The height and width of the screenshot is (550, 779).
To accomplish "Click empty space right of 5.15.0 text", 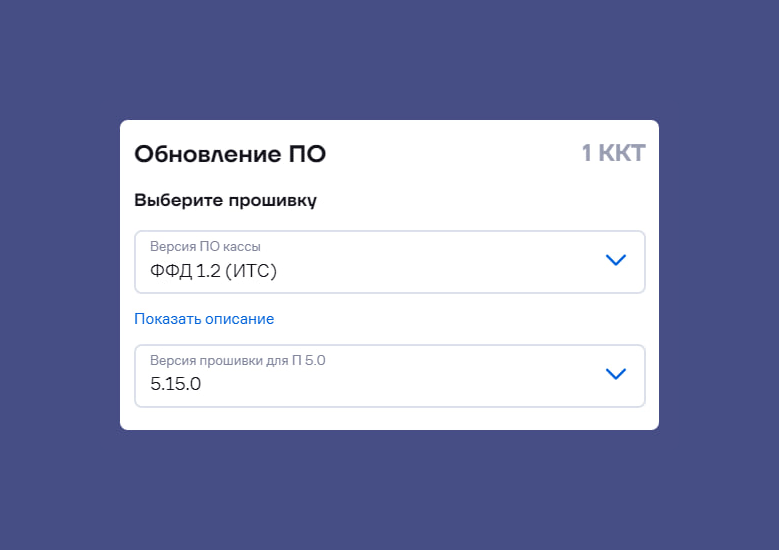I will tap(400, 384).
